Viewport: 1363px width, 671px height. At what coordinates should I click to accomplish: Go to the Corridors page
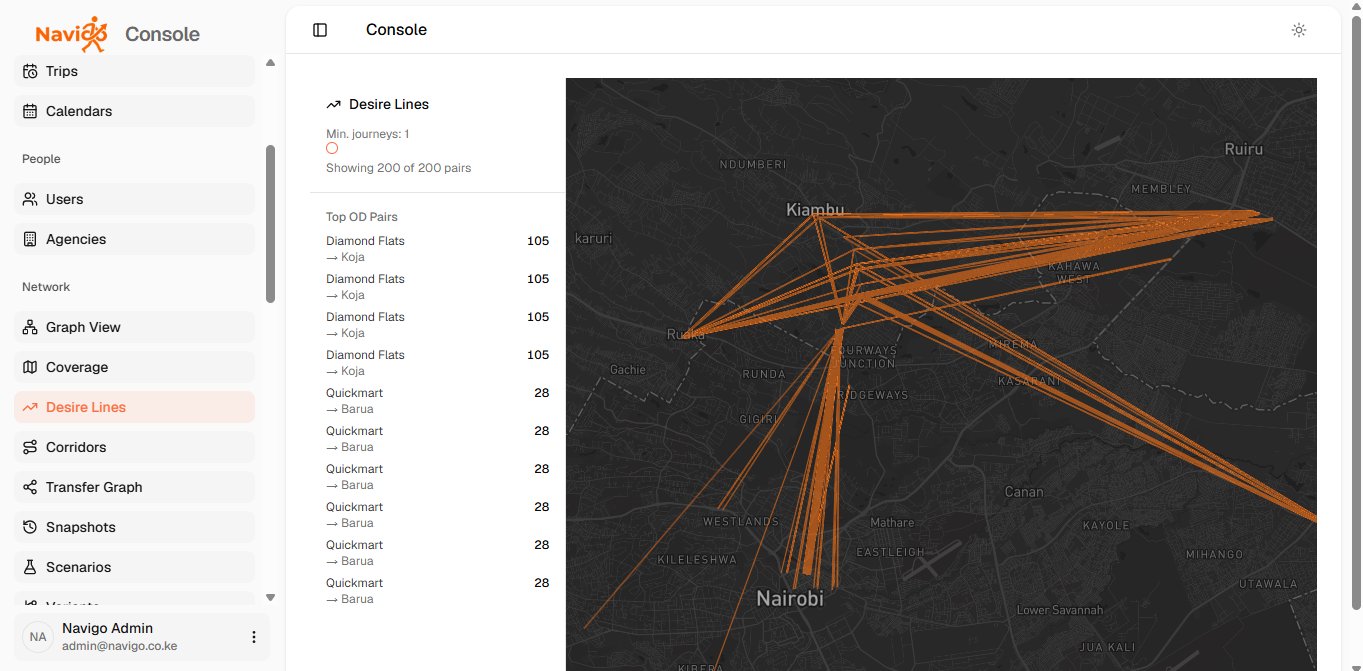135,447
